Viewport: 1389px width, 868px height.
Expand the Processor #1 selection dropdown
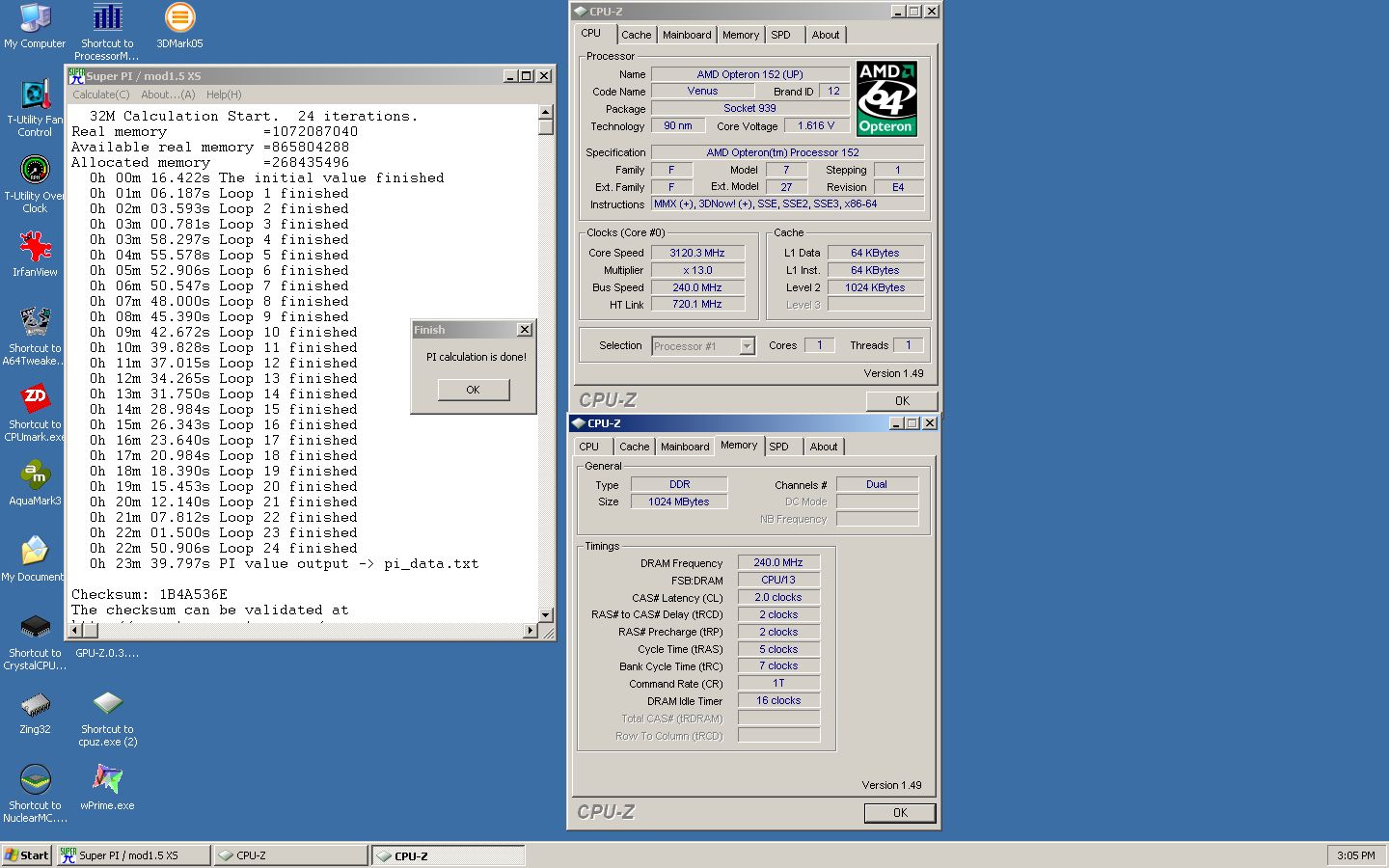[x=747, y=346]
